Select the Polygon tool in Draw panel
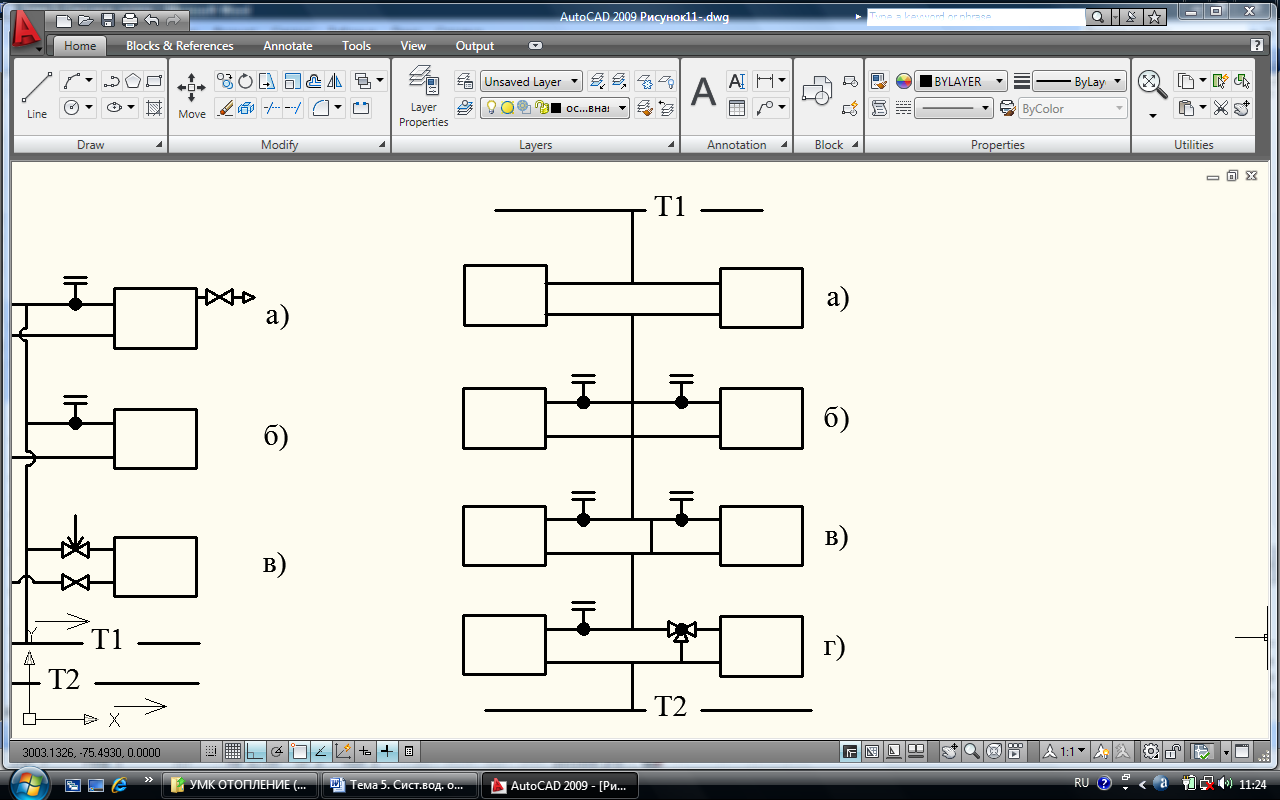The height and width of the screenshot is (800, 1280). pos(133,81)
